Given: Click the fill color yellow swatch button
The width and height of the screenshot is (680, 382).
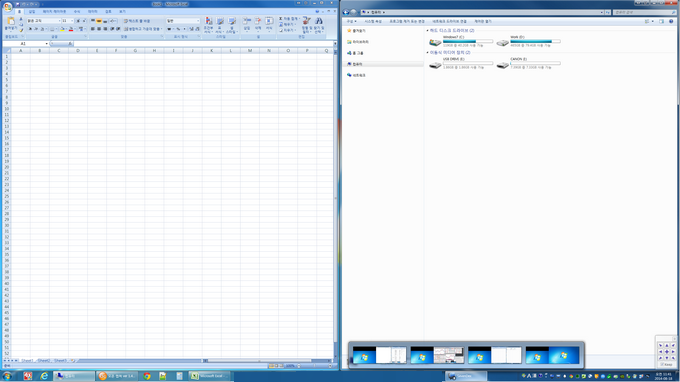Looking at the screenshot, I should click(62, 29).
